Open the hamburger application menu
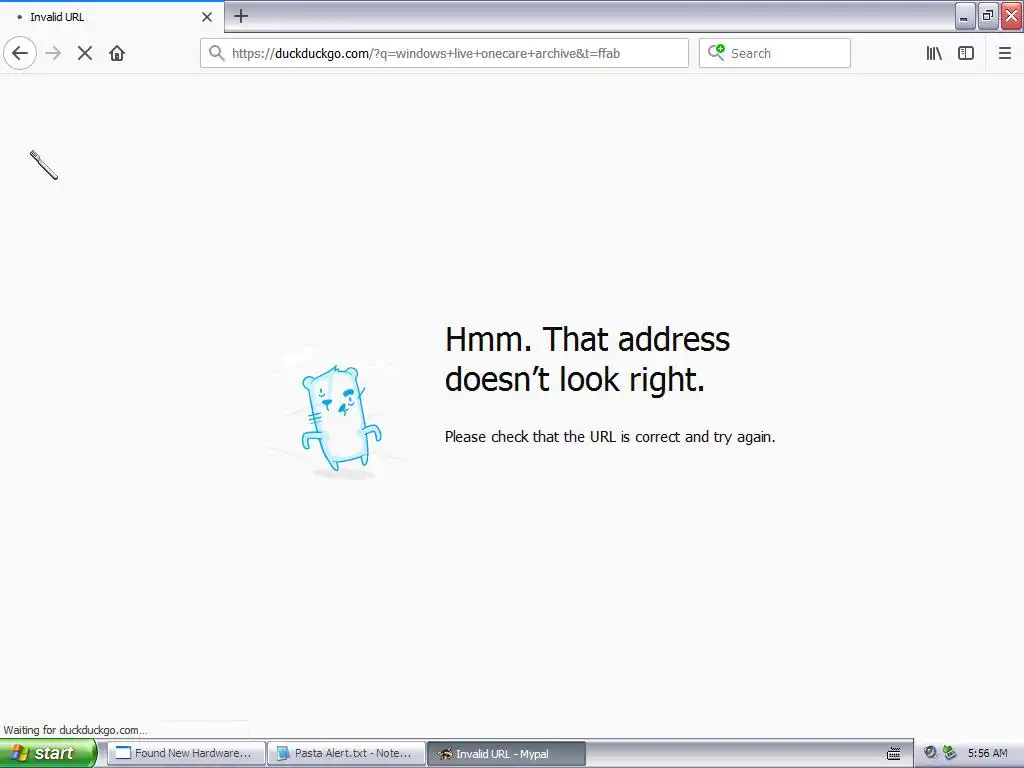Image resolution: width=1024 pixels, height=768 pixels. pyautogui.click(x=1004, y=53)
